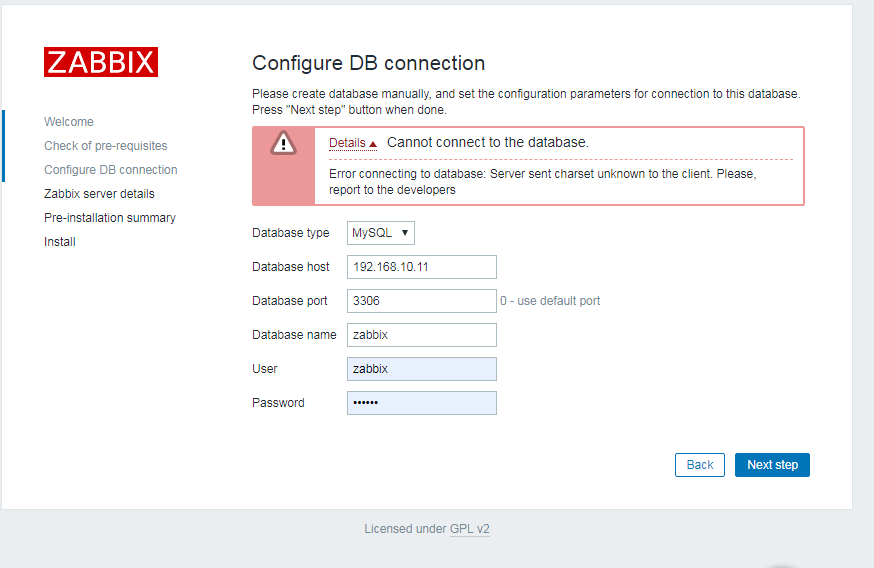Focus the Database port field
This screenshot has width=874, height=568.
[421, 301]
